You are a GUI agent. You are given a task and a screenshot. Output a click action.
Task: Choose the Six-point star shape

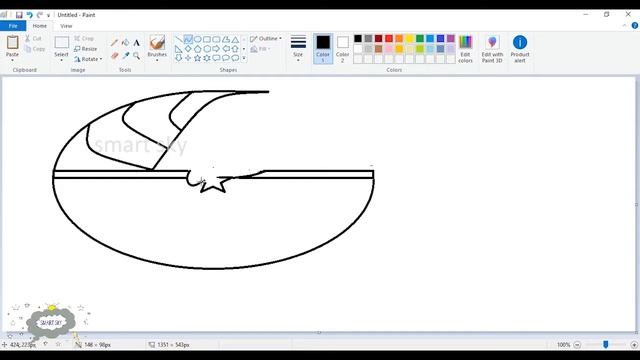tap(207, 58)
